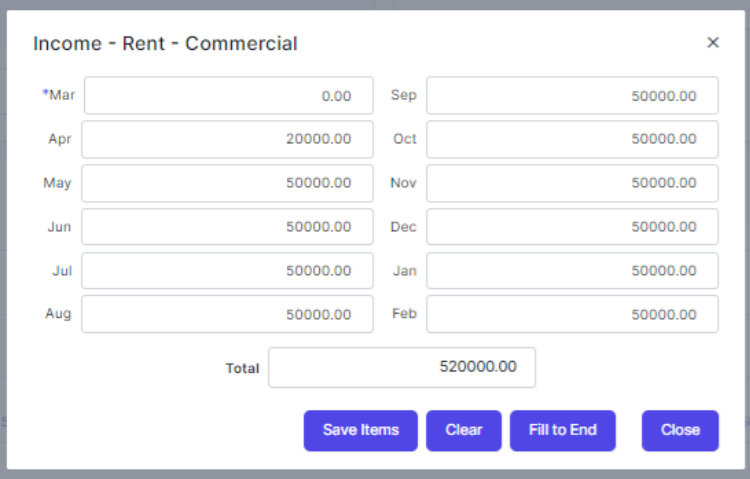Select the Mar amount field
The image size is (750, 479).
(x=229, y=95)
